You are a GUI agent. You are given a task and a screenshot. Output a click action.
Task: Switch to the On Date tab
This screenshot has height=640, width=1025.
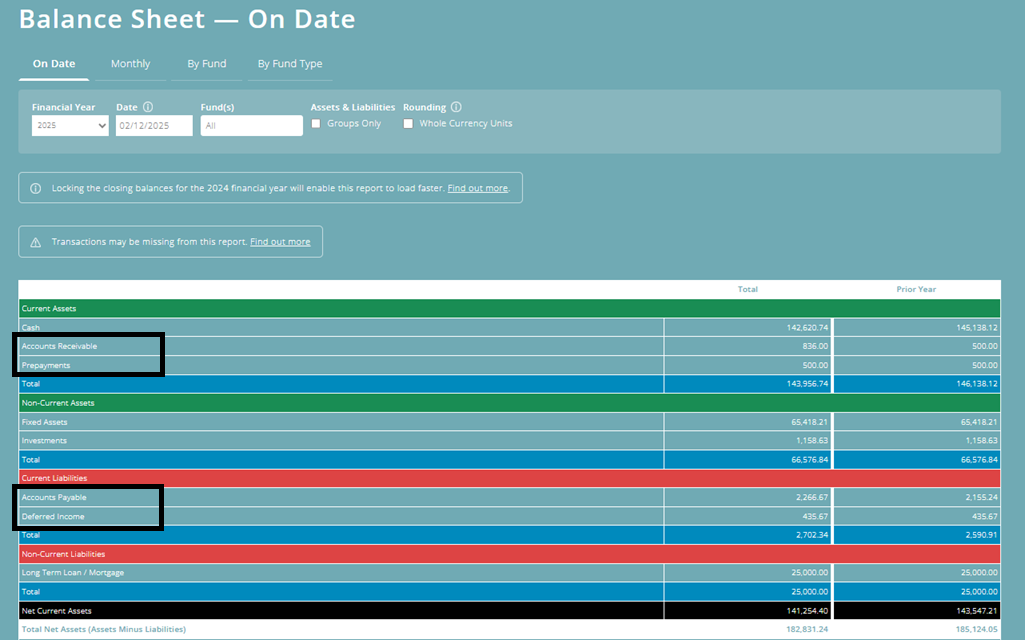(54, 64)
